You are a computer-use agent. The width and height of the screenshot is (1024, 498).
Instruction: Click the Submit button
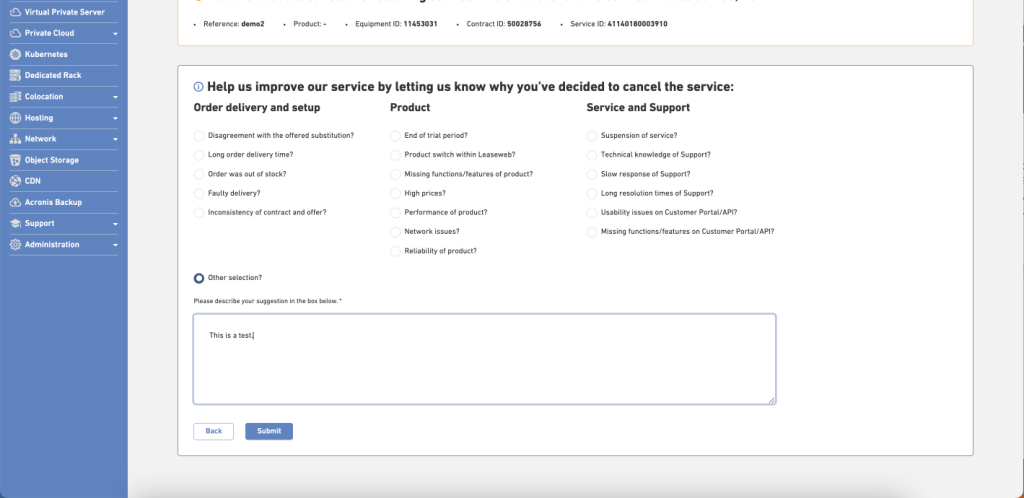pos(269,431)
